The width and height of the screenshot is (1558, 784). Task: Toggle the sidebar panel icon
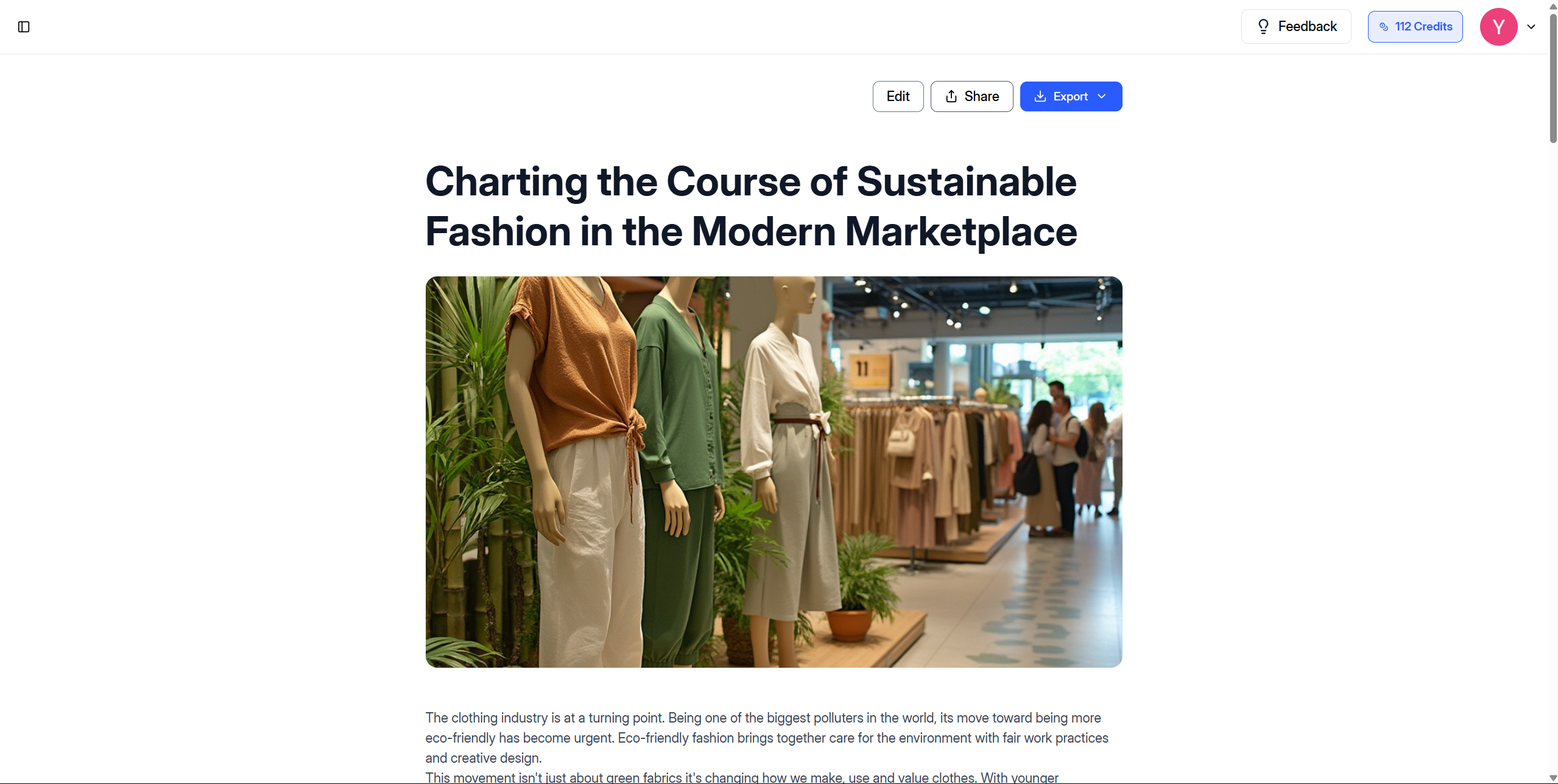tap(24, 27)
